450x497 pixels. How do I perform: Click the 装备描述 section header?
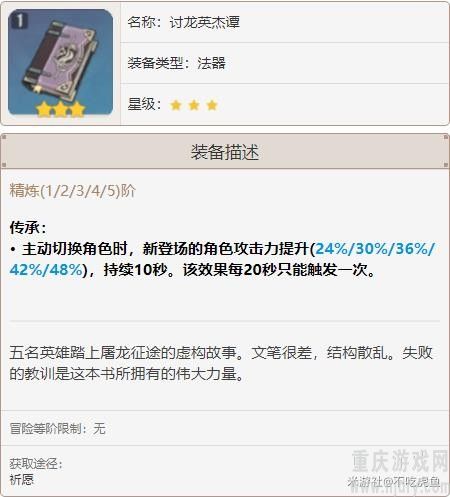coord(225,152)
